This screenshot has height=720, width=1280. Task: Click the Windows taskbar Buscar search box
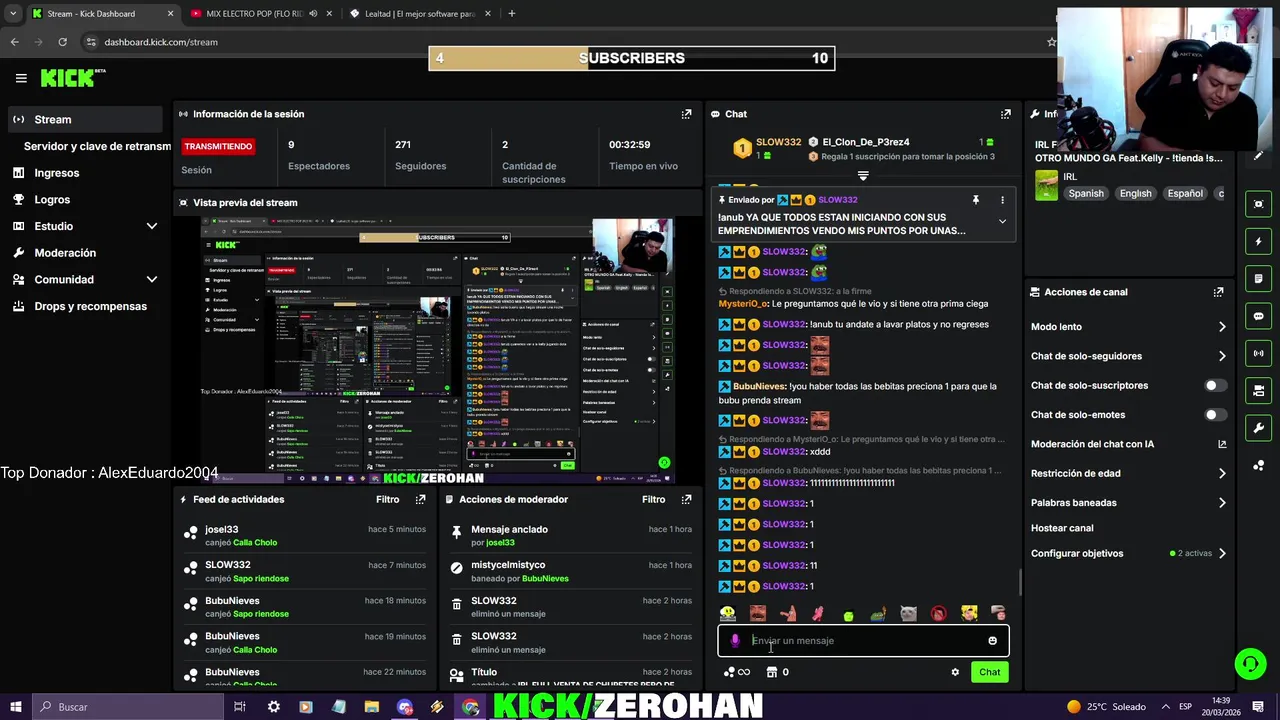(130, 707)
